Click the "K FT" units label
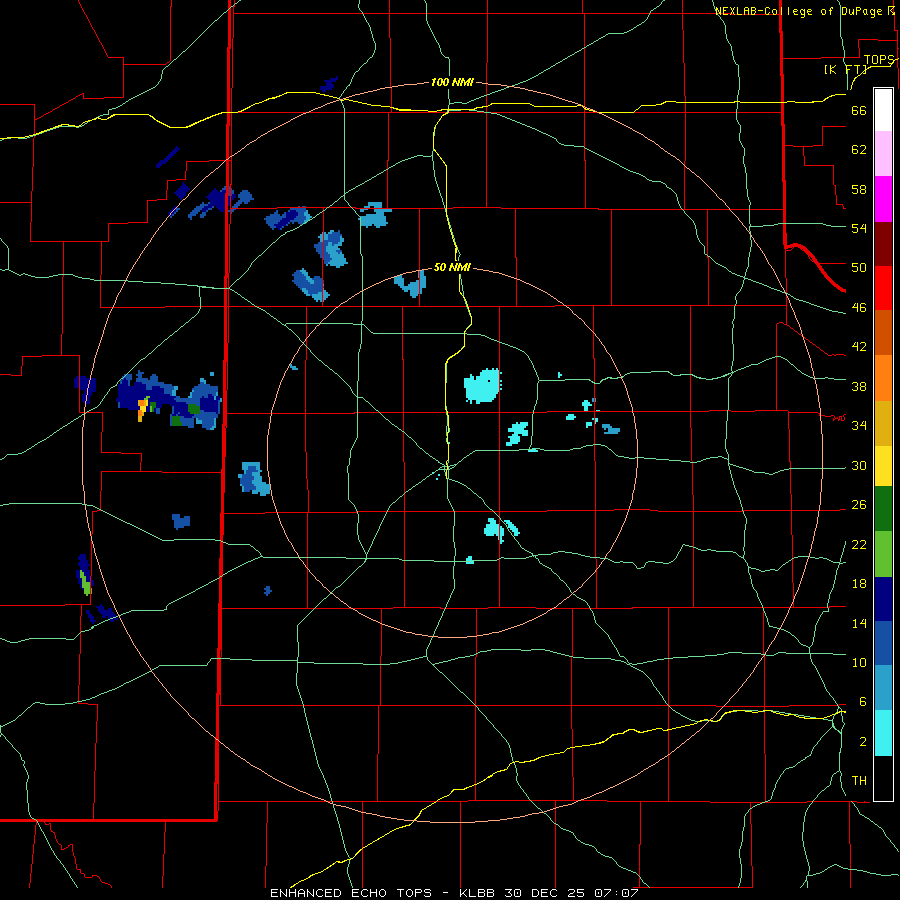The image size is (900, 900). [x=846, y=69]
